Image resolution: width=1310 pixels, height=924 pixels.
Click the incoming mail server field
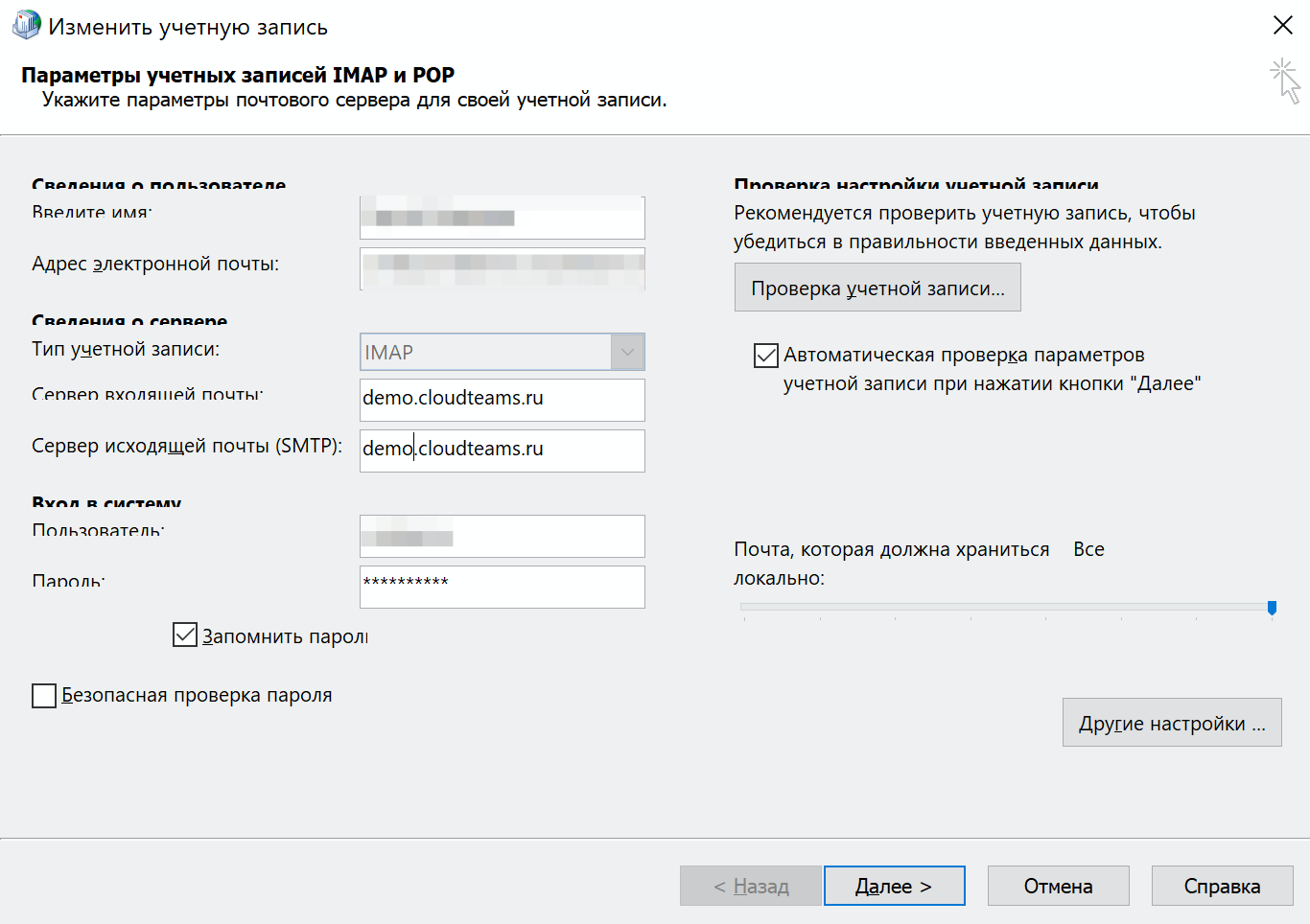502,399
